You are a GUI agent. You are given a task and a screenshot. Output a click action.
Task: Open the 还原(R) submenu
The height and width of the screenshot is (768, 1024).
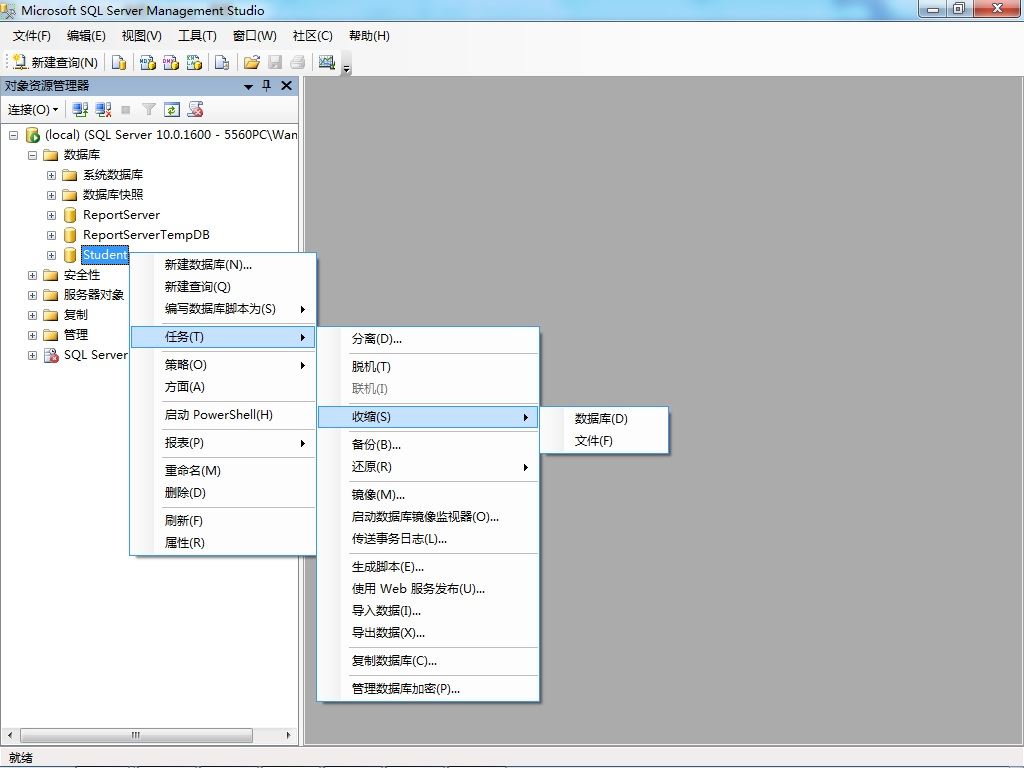[x=428, y=467]
